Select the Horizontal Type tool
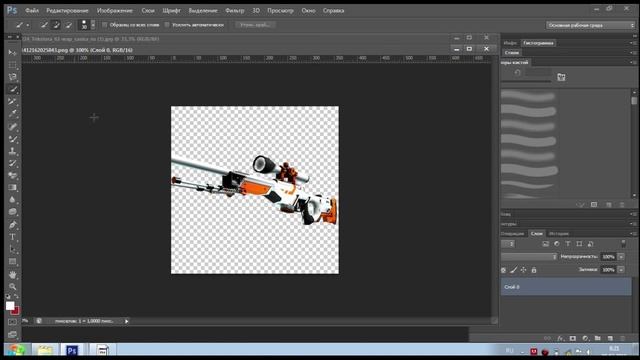 tap(13, 237)
